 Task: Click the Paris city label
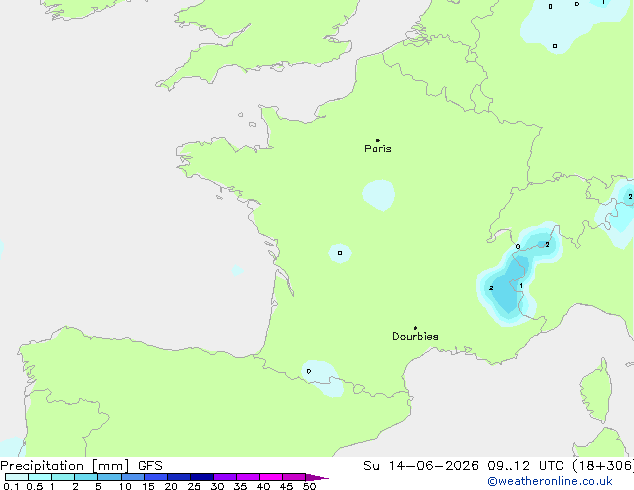(x=378, y=149)
